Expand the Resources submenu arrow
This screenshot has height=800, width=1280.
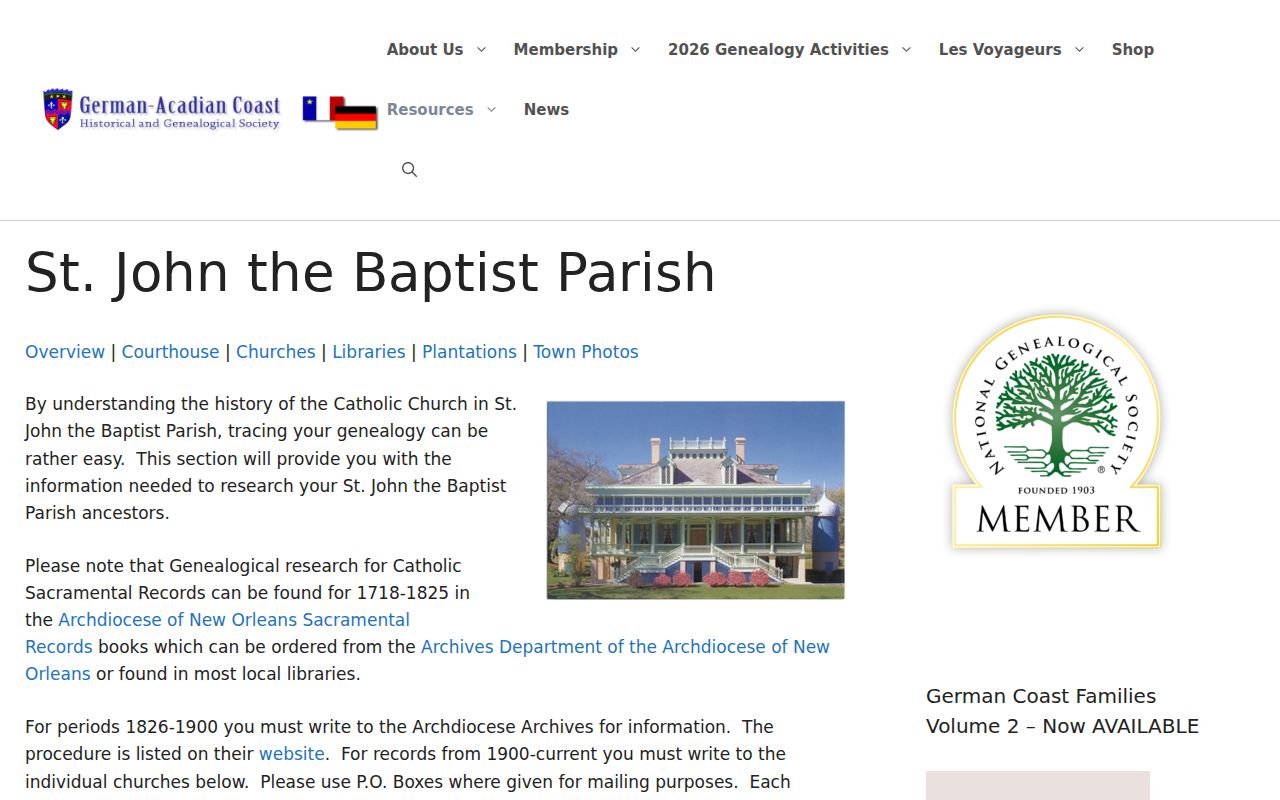click(x=491, y=110)
